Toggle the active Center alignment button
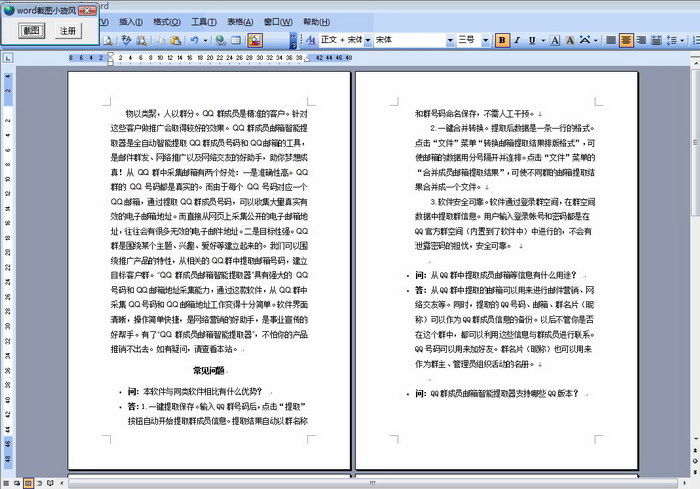This screenshot has width=700, height=489. point(626,40)
